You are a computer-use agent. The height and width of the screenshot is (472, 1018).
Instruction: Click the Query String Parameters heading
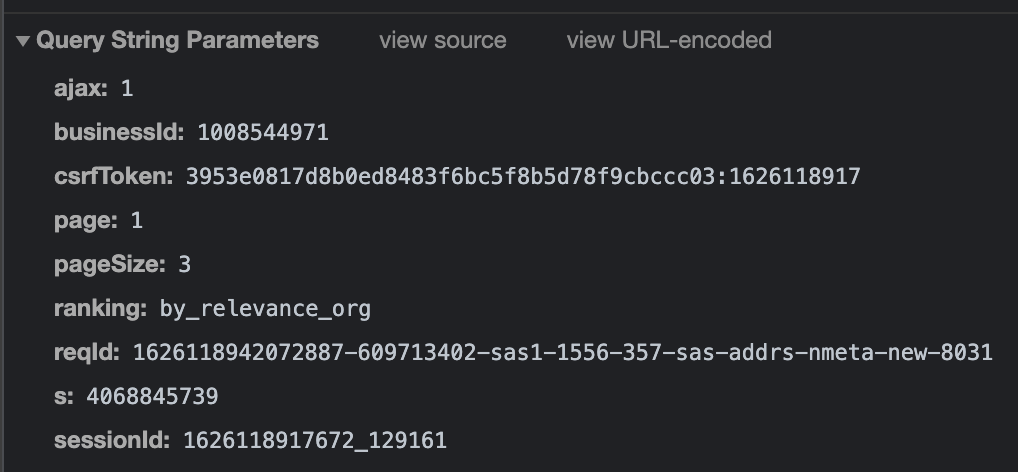(177, 41)
